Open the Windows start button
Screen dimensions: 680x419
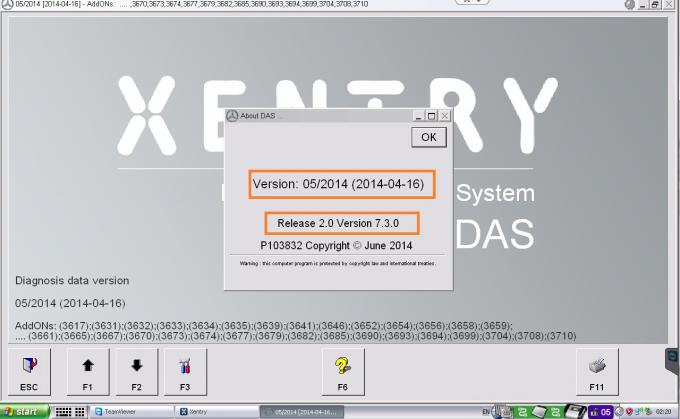[24, 412]
